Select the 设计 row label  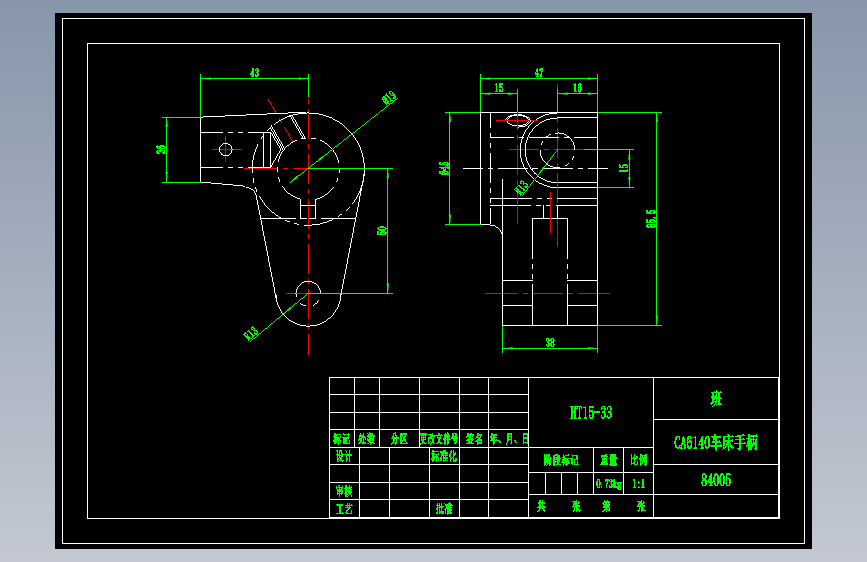click(x=344, y=456)
